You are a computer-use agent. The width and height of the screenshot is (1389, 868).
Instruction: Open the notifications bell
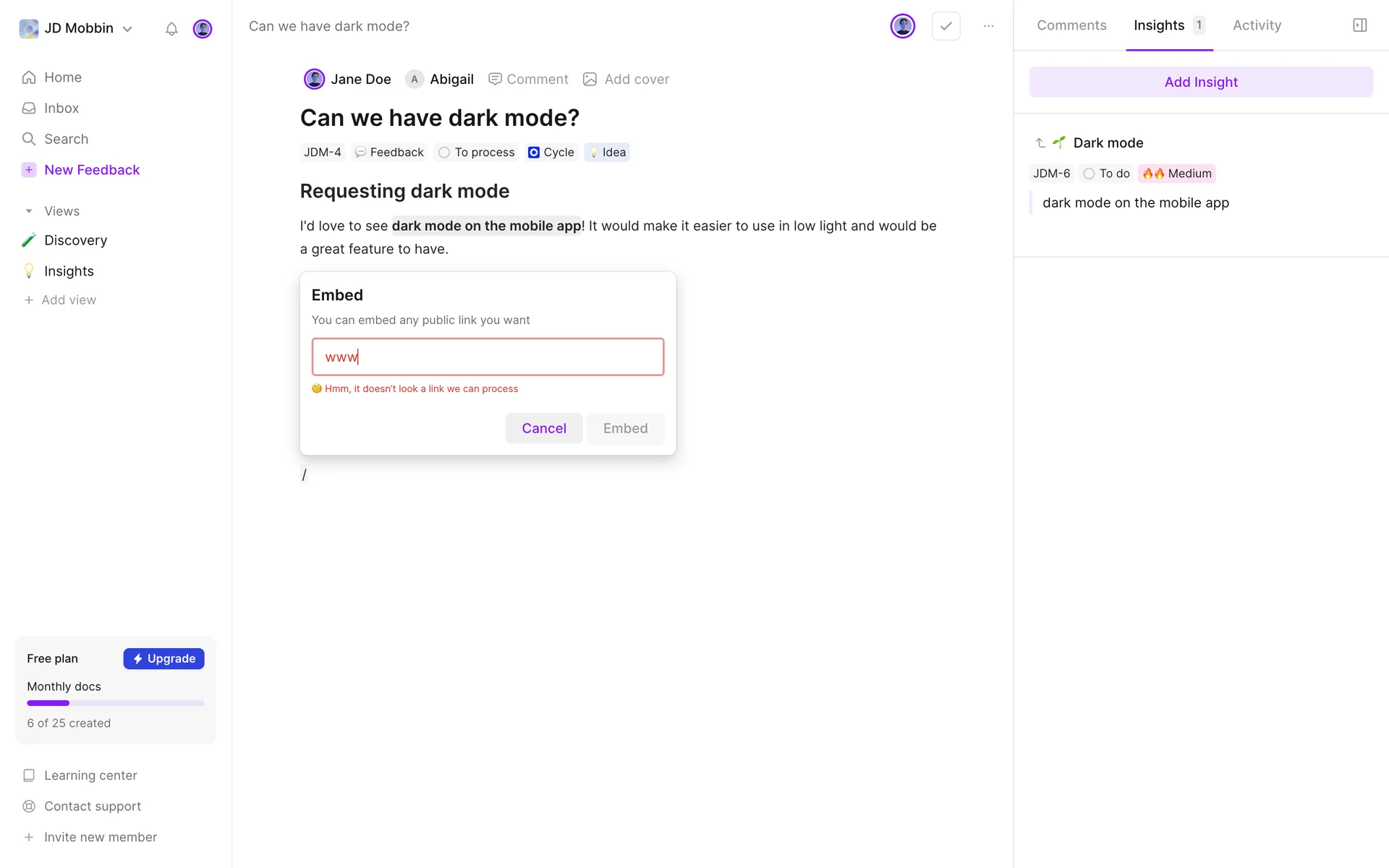(171, 29)
